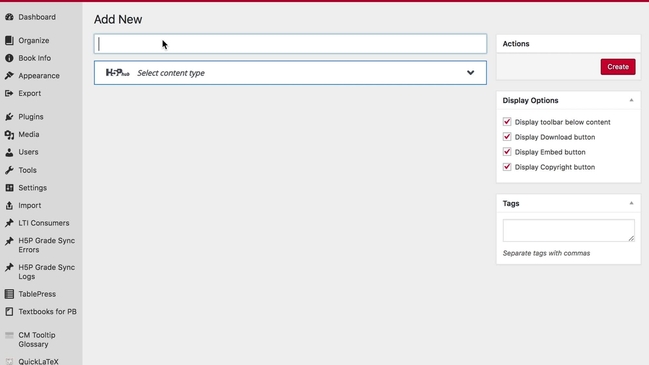Go to Organize in sidebar
649x365 pixels.
coord(34,41)
